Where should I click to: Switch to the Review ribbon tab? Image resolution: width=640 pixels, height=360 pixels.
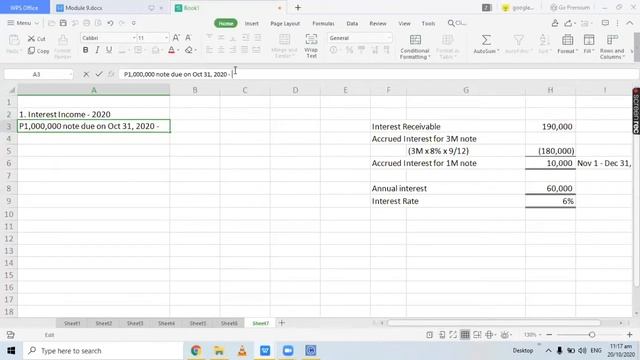(x=378, y=24)
